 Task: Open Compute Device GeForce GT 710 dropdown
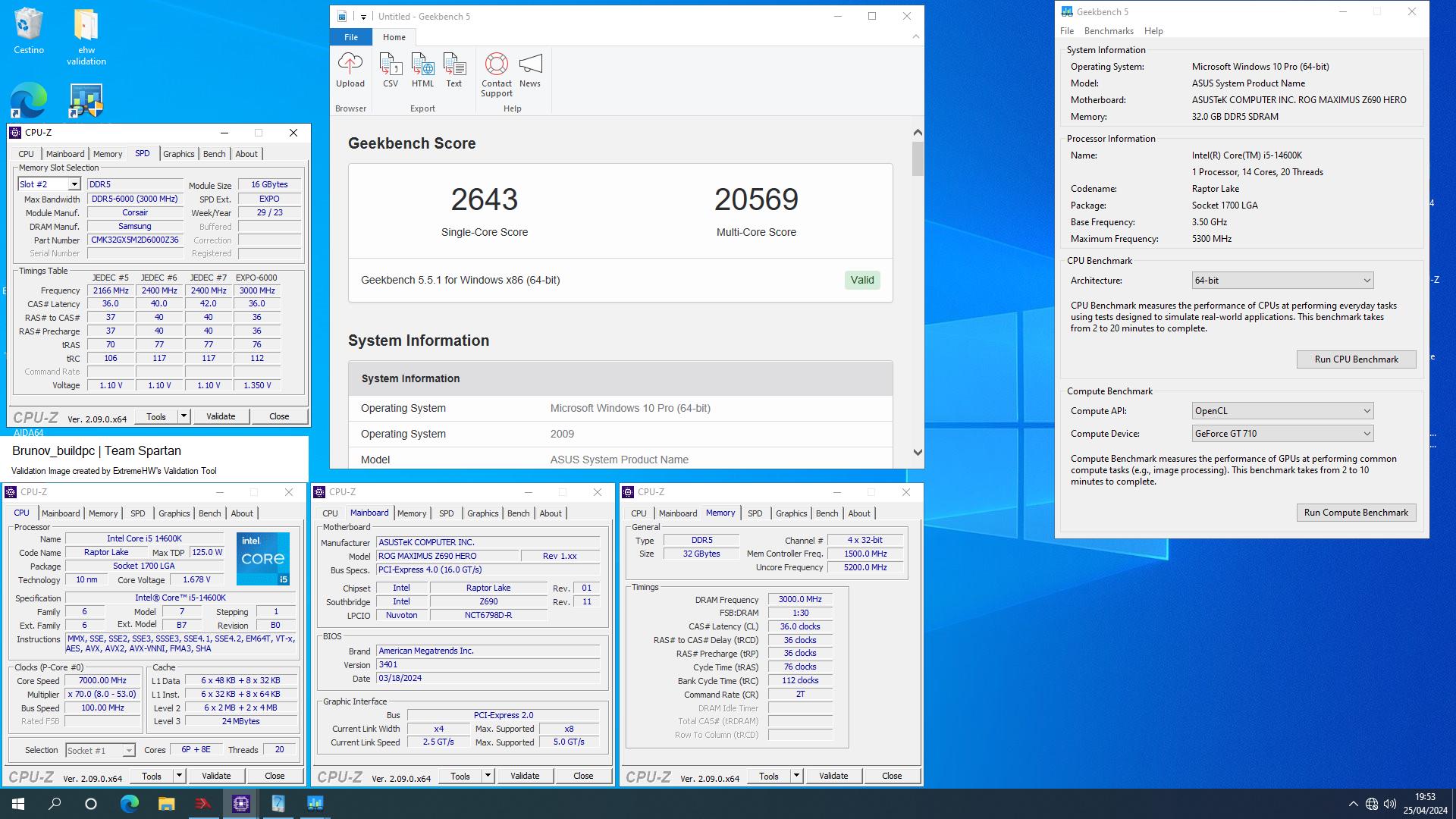[1282, 434]
